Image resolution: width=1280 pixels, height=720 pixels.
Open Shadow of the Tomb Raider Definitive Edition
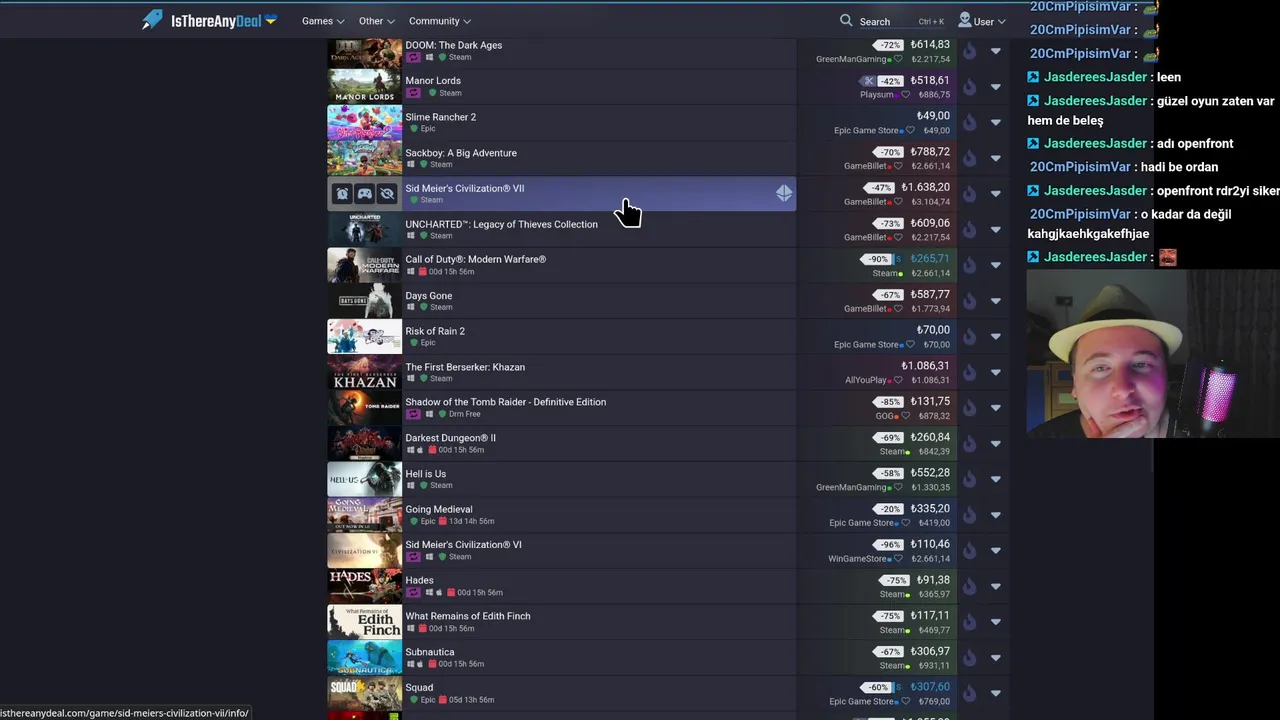[505, 402]
